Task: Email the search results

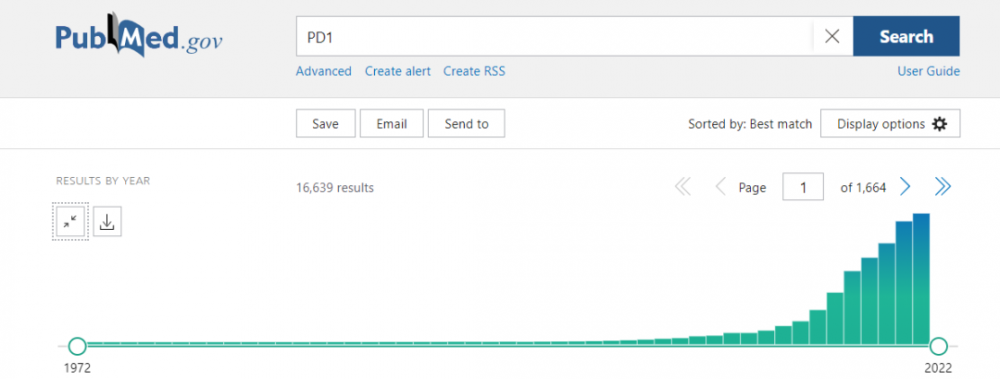Action: point(392,124)
